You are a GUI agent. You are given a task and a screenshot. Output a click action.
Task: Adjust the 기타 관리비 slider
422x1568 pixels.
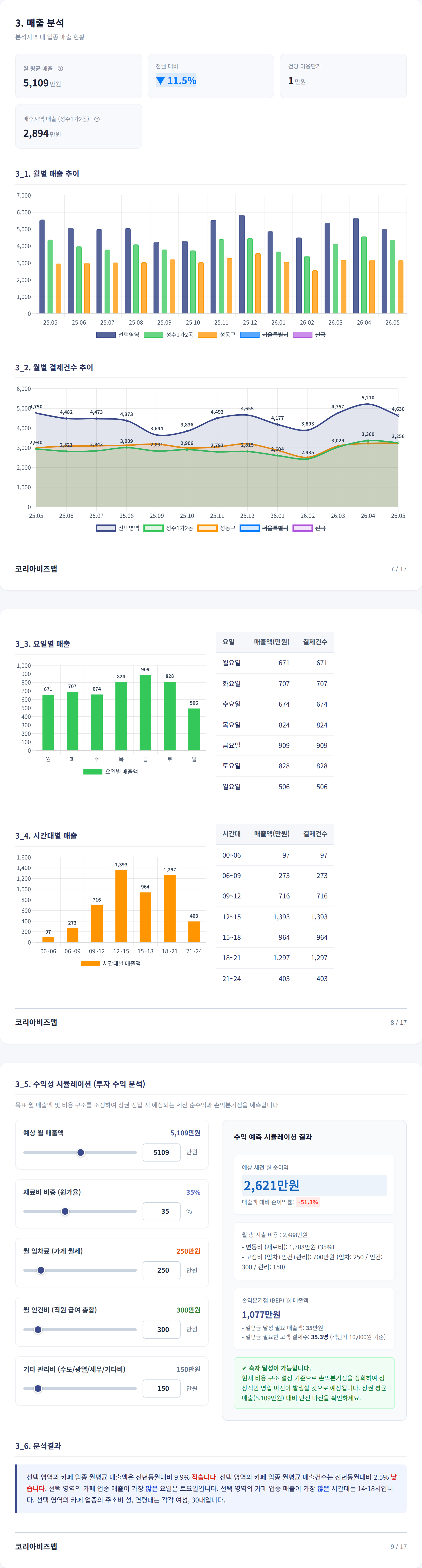pos(80,1389)
